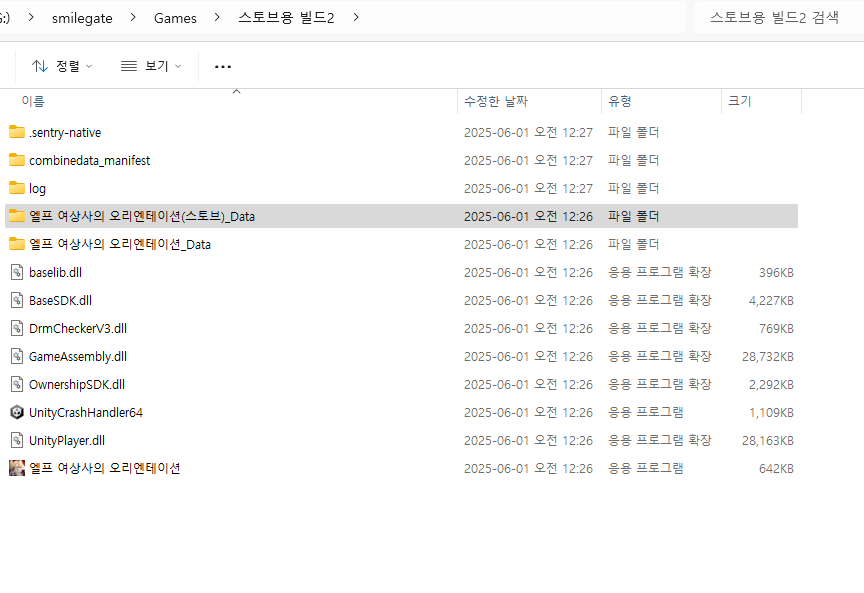Select UnityCrashHandler64 file name
Viewport: 864px width, 593px height.
(85, 412)
